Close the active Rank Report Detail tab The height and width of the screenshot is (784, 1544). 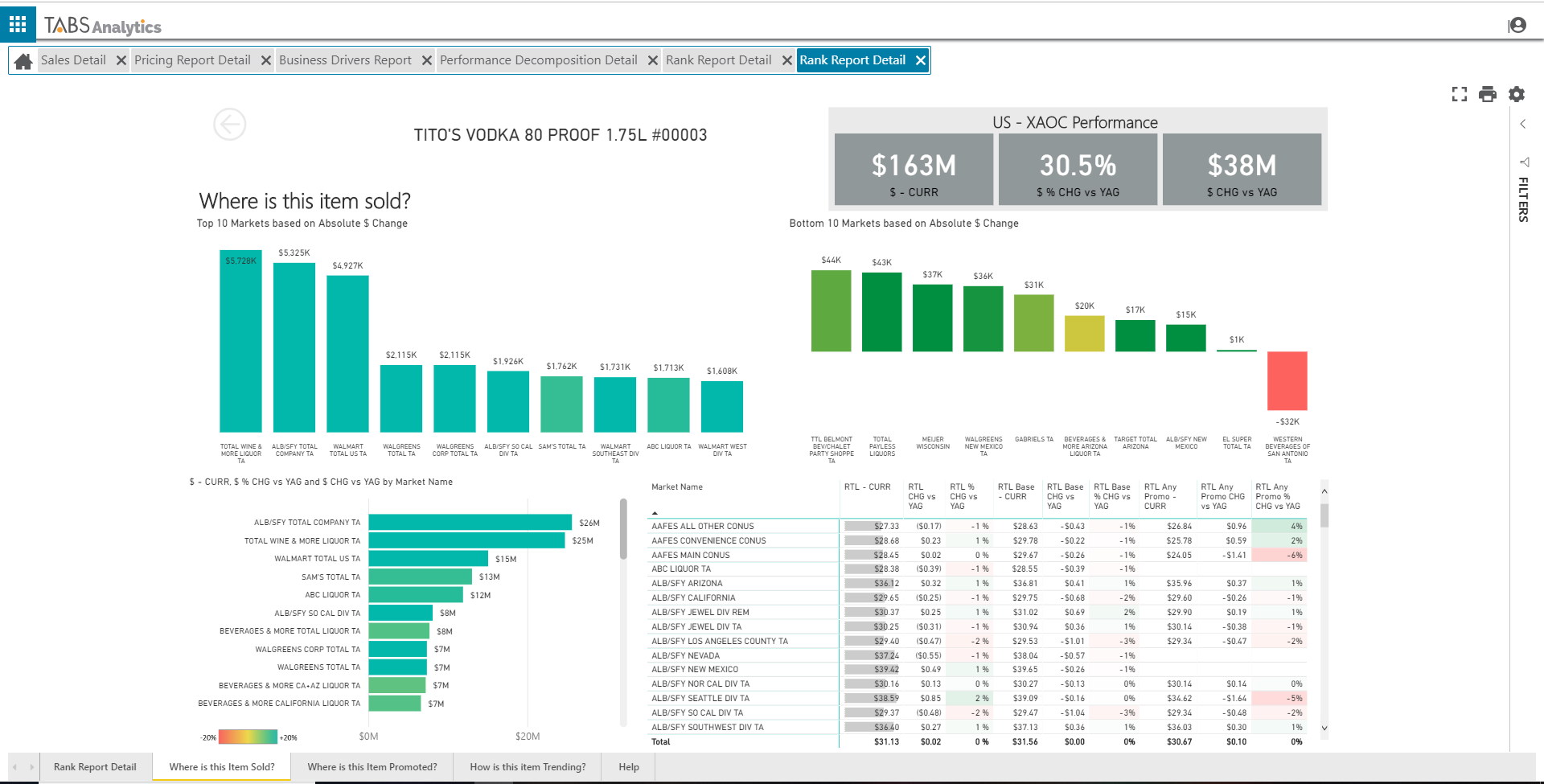click(921, 60)
